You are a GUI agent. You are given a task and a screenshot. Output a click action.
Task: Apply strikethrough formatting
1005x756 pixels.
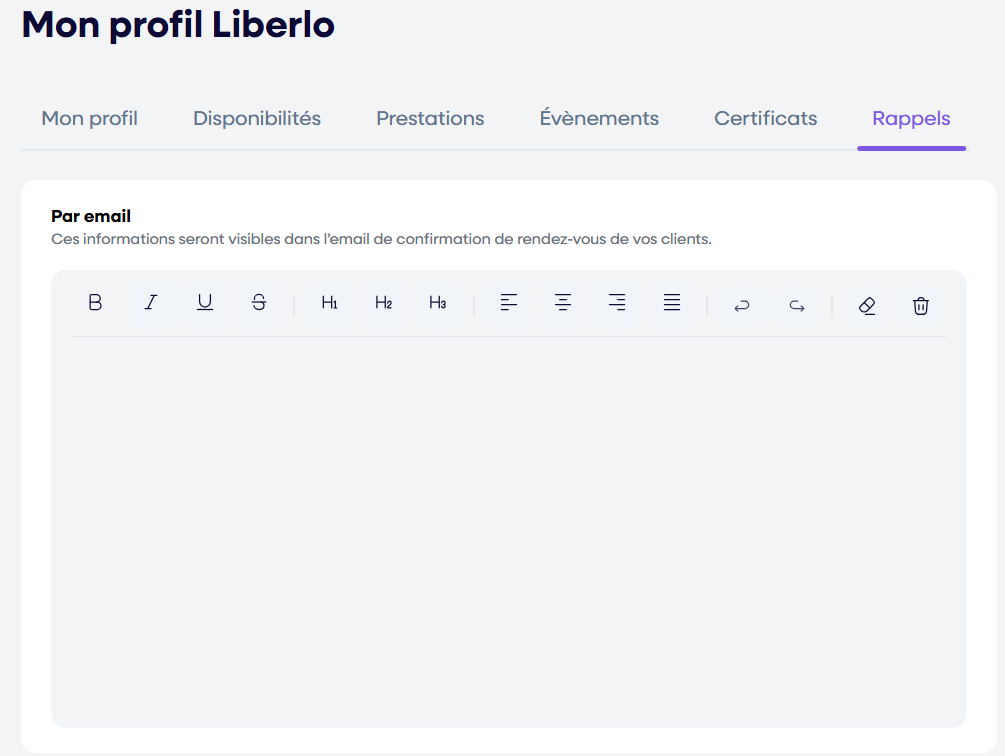[x=259, y=303]
